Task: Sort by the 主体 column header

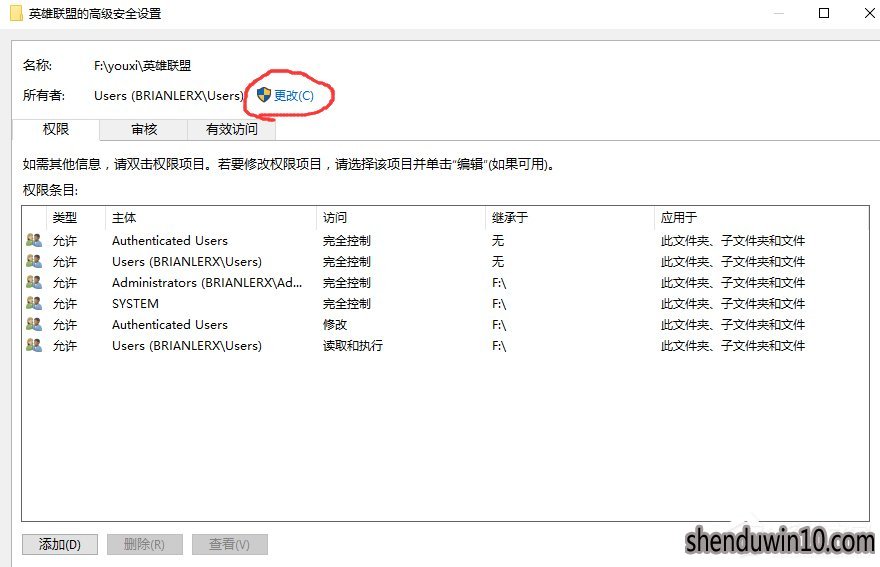Action: click(x=211, y=218)
